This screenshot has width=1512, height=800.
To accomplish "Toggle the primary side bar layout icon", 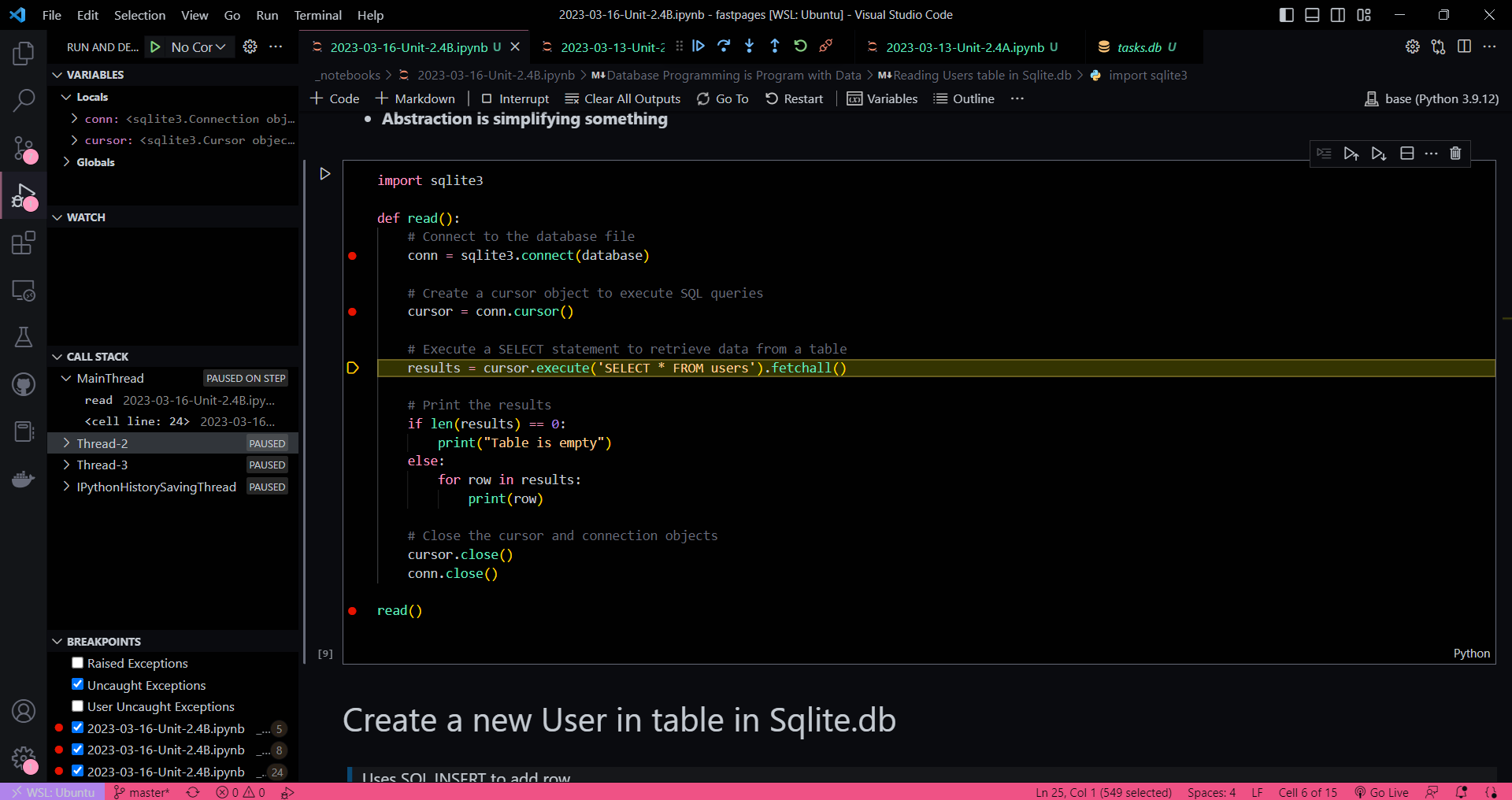I will point(1287,15).
